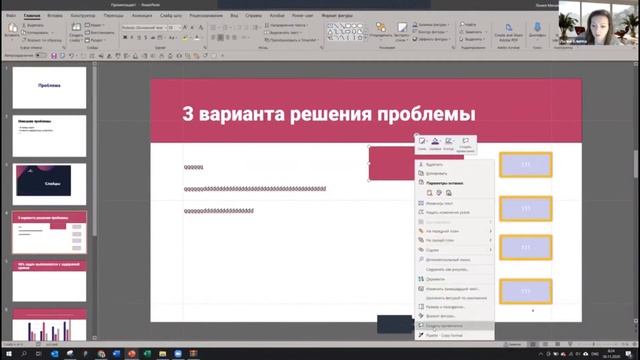The image size is (640, 360).
Task: Click the slide title '3 варианта решения проблемы'
Action: pyautogui.click(x=329, y=114)
